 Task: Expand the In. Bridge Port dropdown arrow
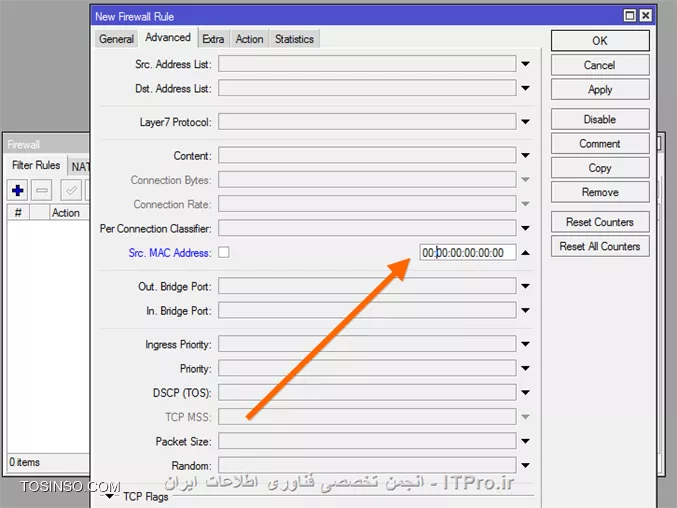pyautogui.click(x=525, y=310)
